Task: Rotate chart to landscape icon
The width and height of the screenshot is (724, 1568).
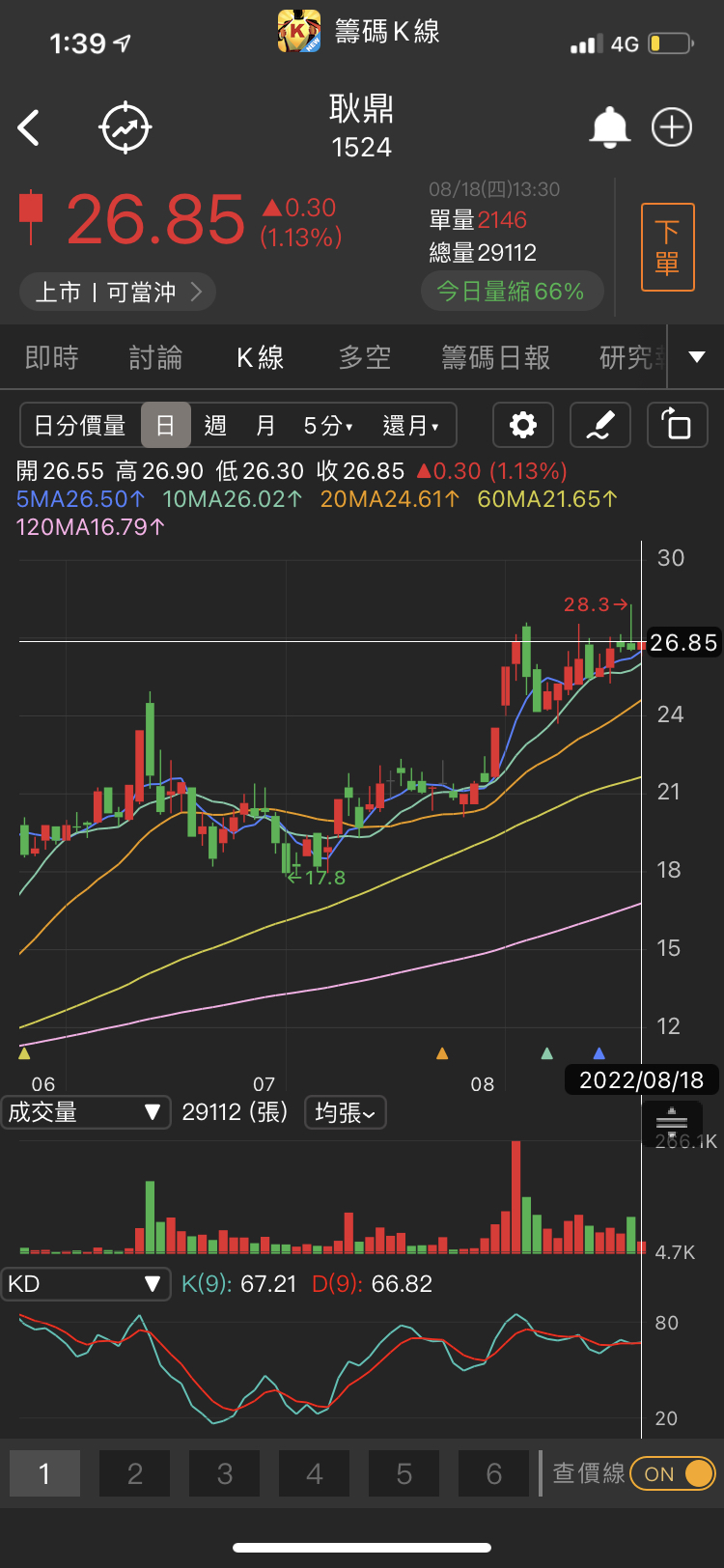Action: pos(676,425)
